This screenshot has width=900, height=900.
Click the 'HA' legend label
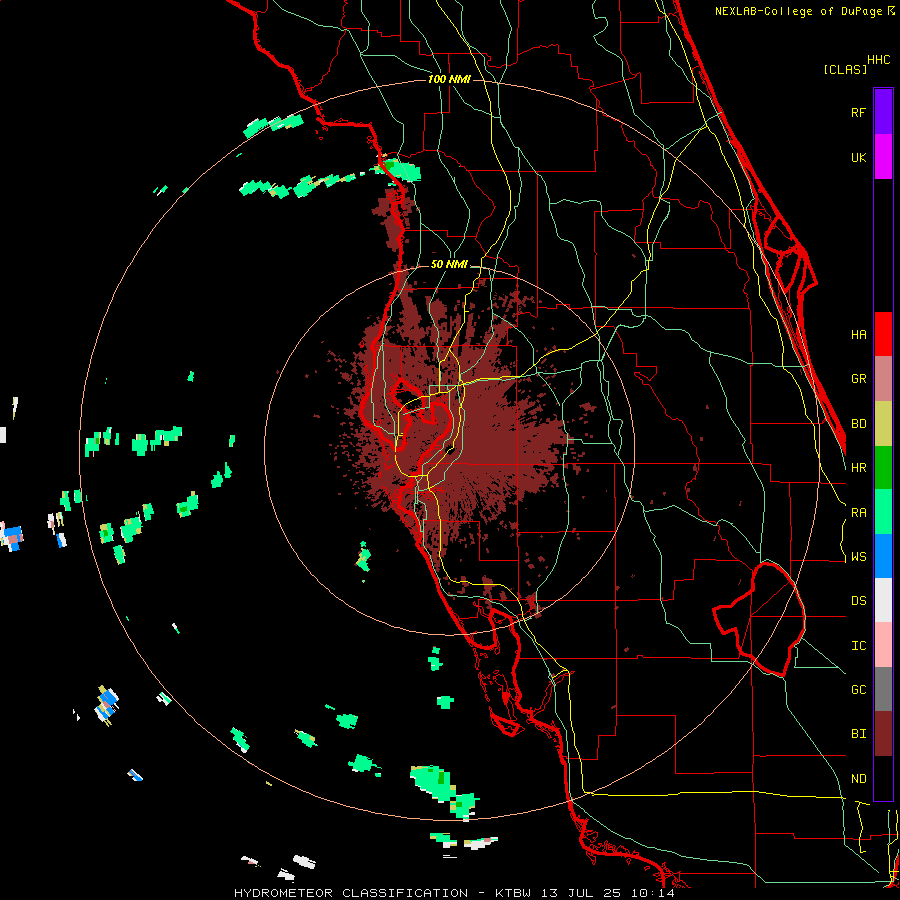[858, 334]
